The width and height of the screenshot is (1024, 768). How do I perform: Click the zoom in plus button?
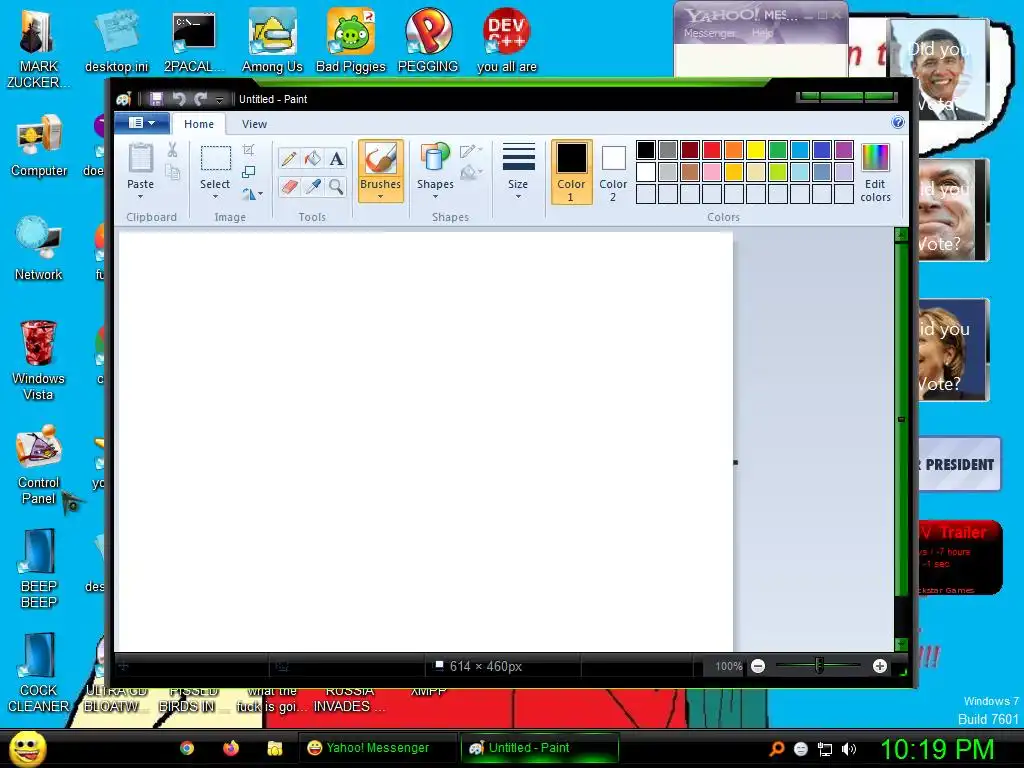pos(880,666)
